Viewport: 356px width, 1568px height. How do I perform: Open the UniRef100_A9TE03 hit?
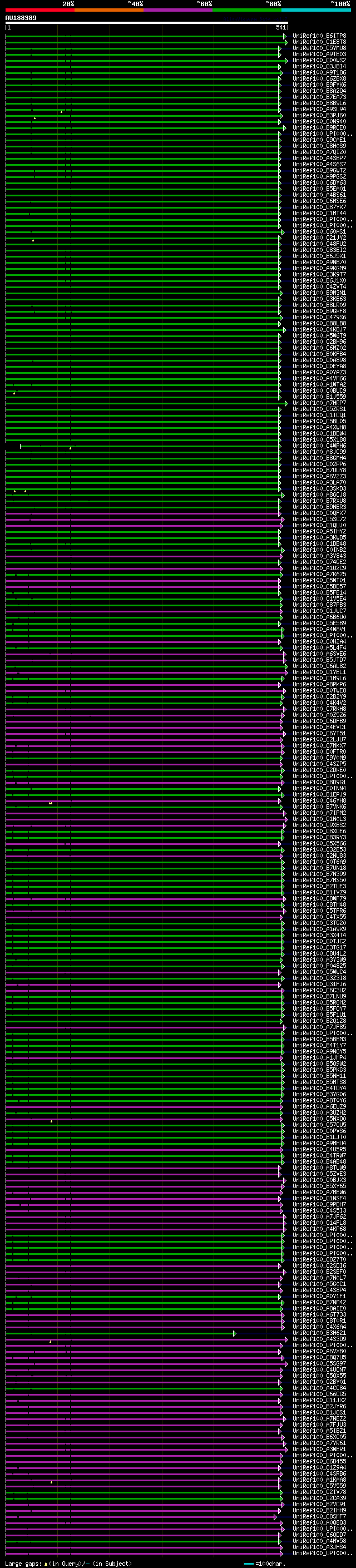(x=319, y=54)
